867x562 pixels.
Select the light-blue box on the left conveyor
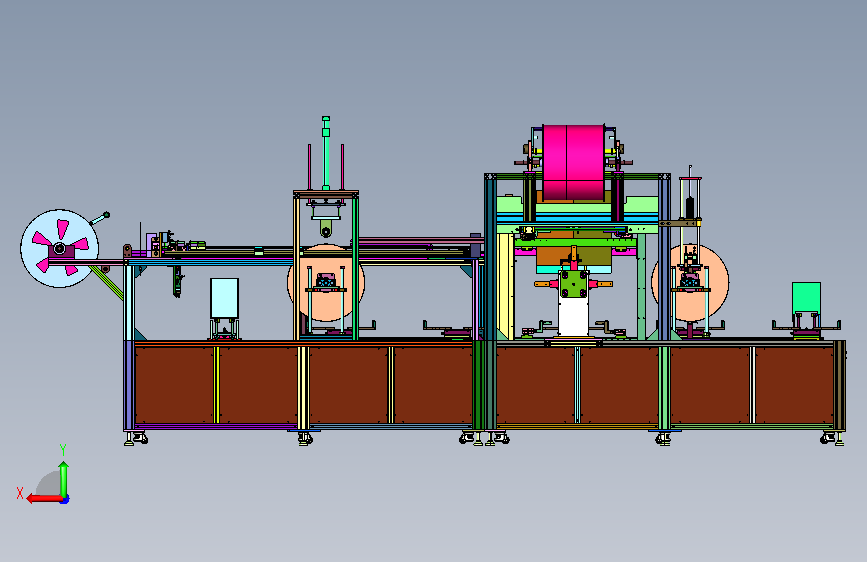click(224, 298)
